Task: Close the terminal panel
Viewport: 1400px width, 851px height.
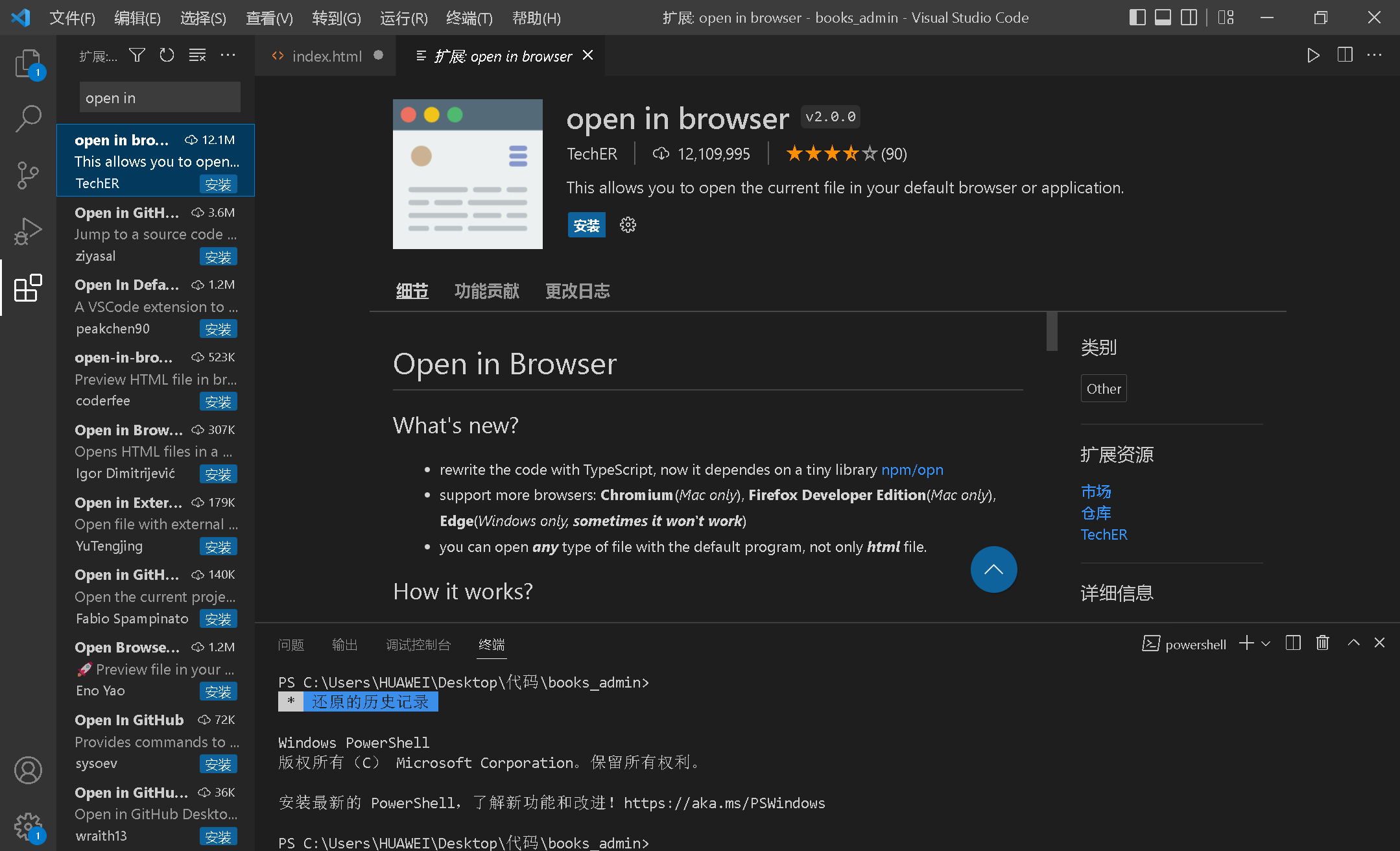Action: [1379, 643]
